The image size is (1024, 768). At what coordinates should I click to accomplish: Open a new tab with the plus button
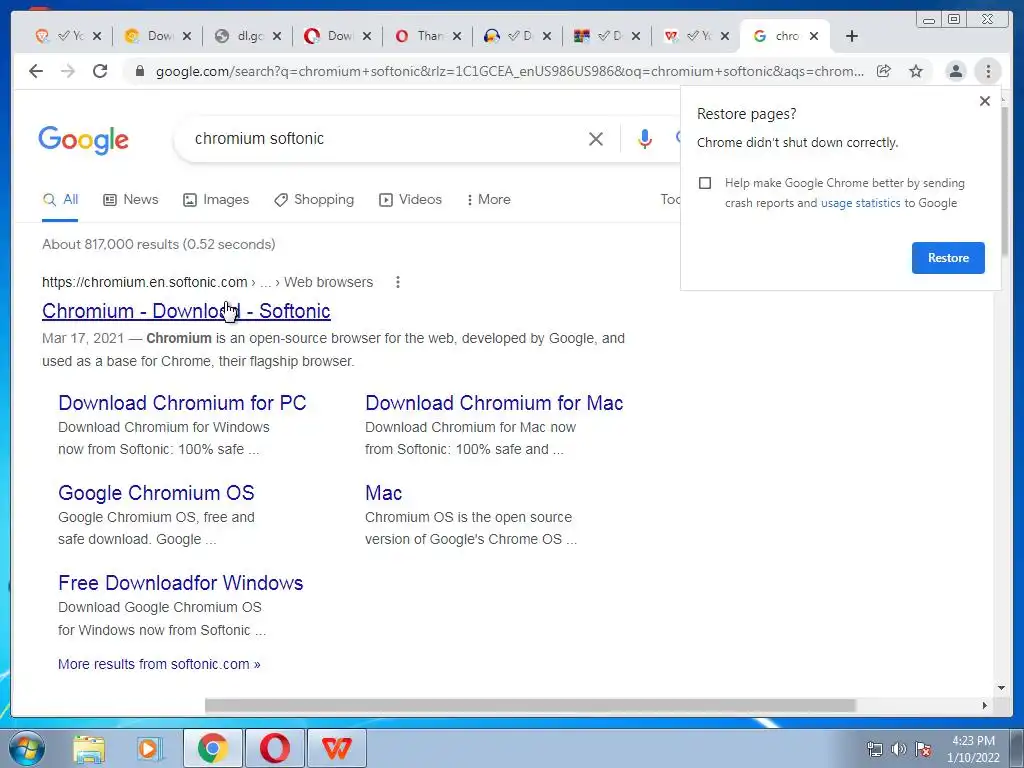point(852,36)
